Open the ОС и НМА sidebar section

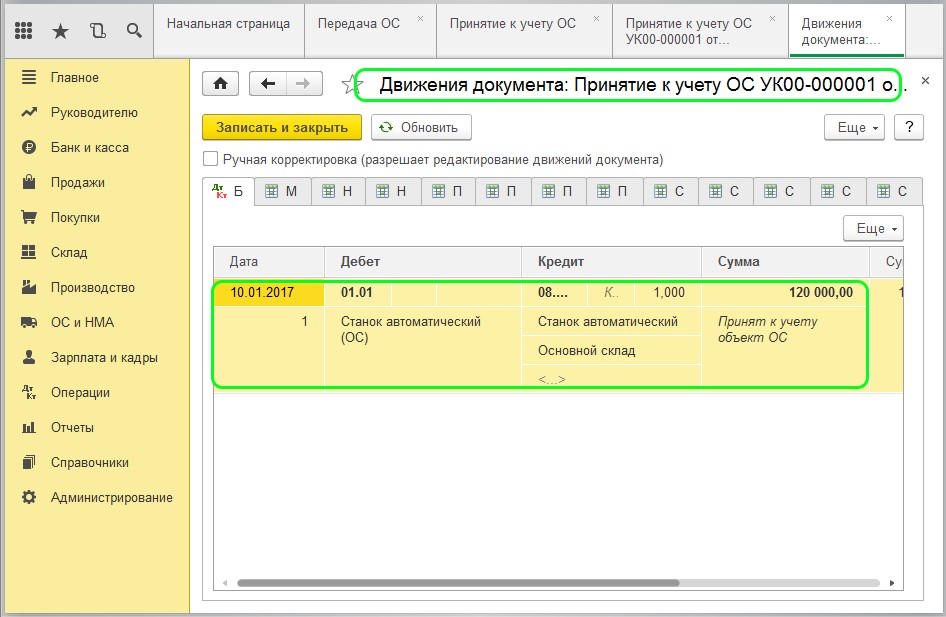pyautogui.click(x=82, y=322)
